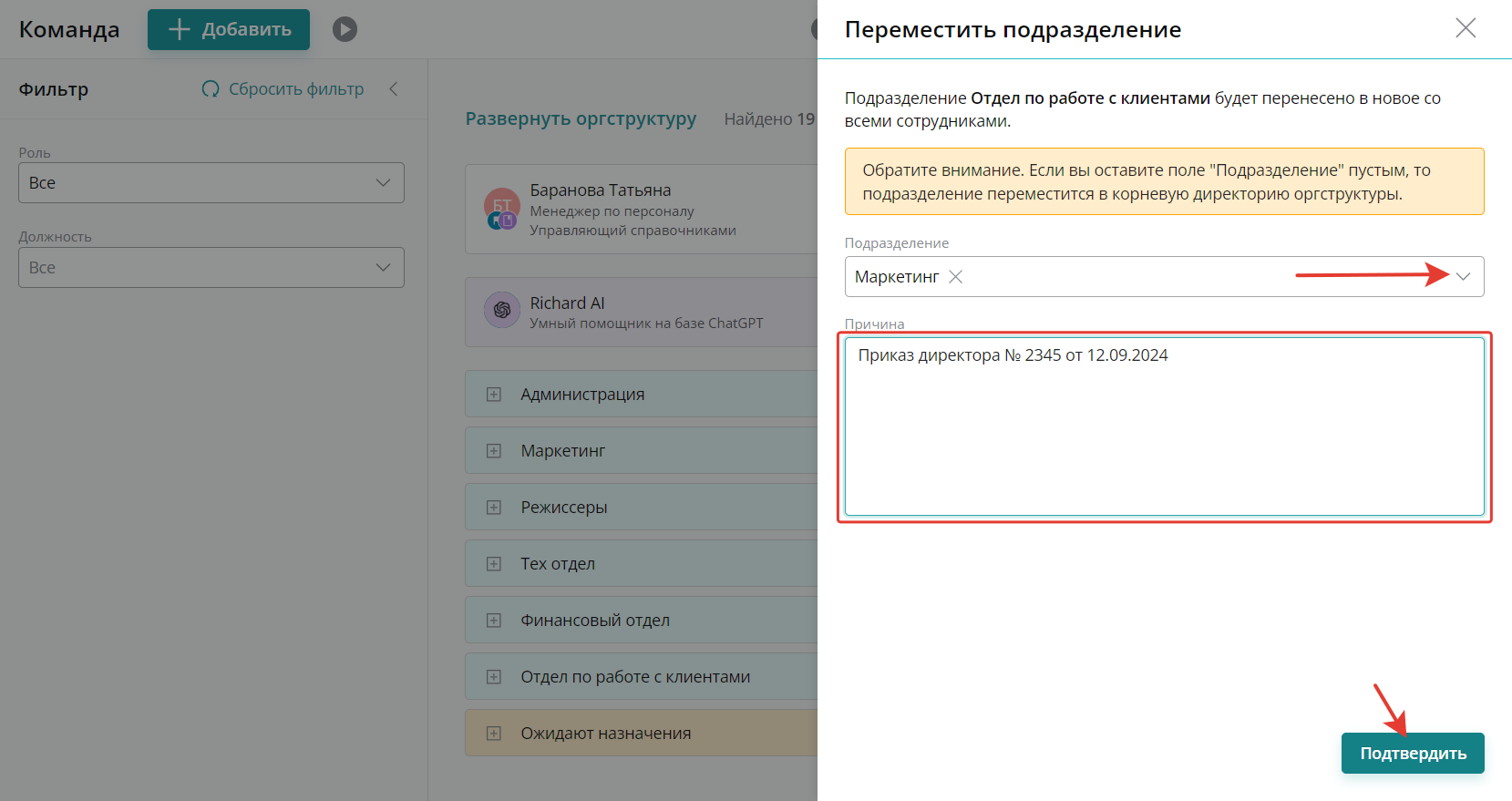Open Баранова Татьяна avatar
Viewport: 1512px width, 801px height.
pyautogui.click(x=502, y=208)
